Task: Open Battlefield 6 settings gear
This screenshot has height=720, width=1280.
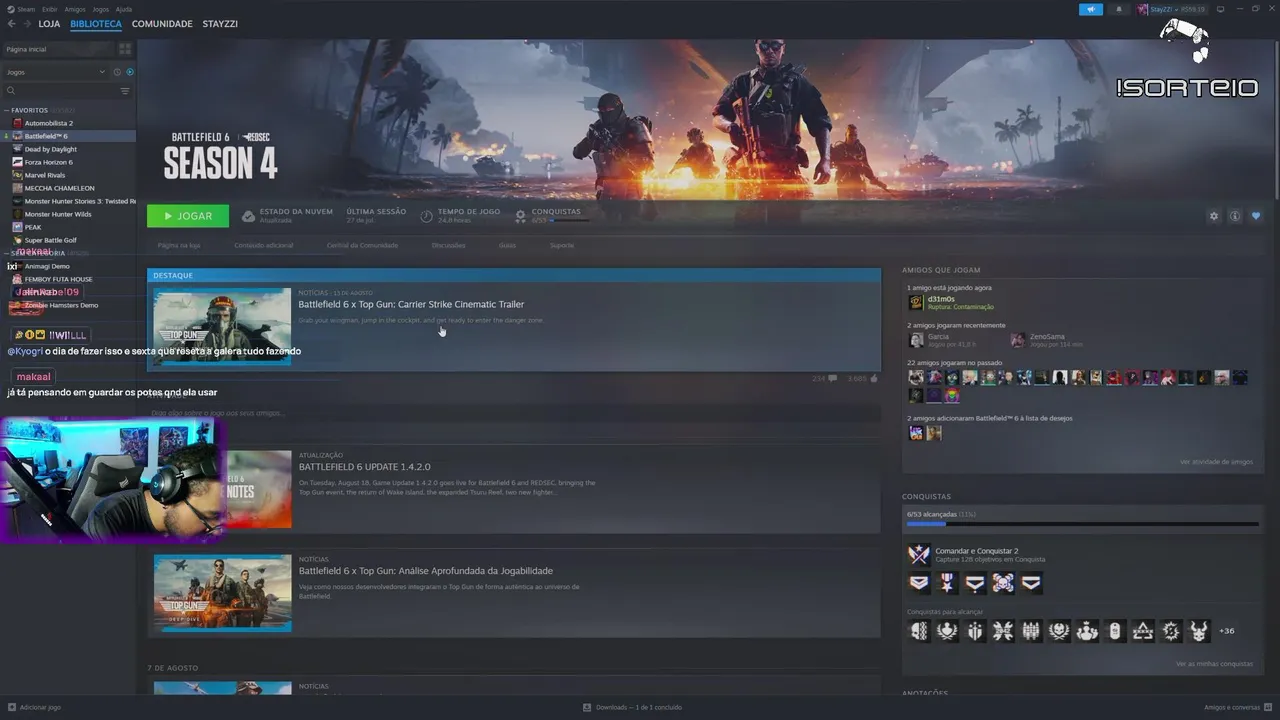Action: point(1214,216)
